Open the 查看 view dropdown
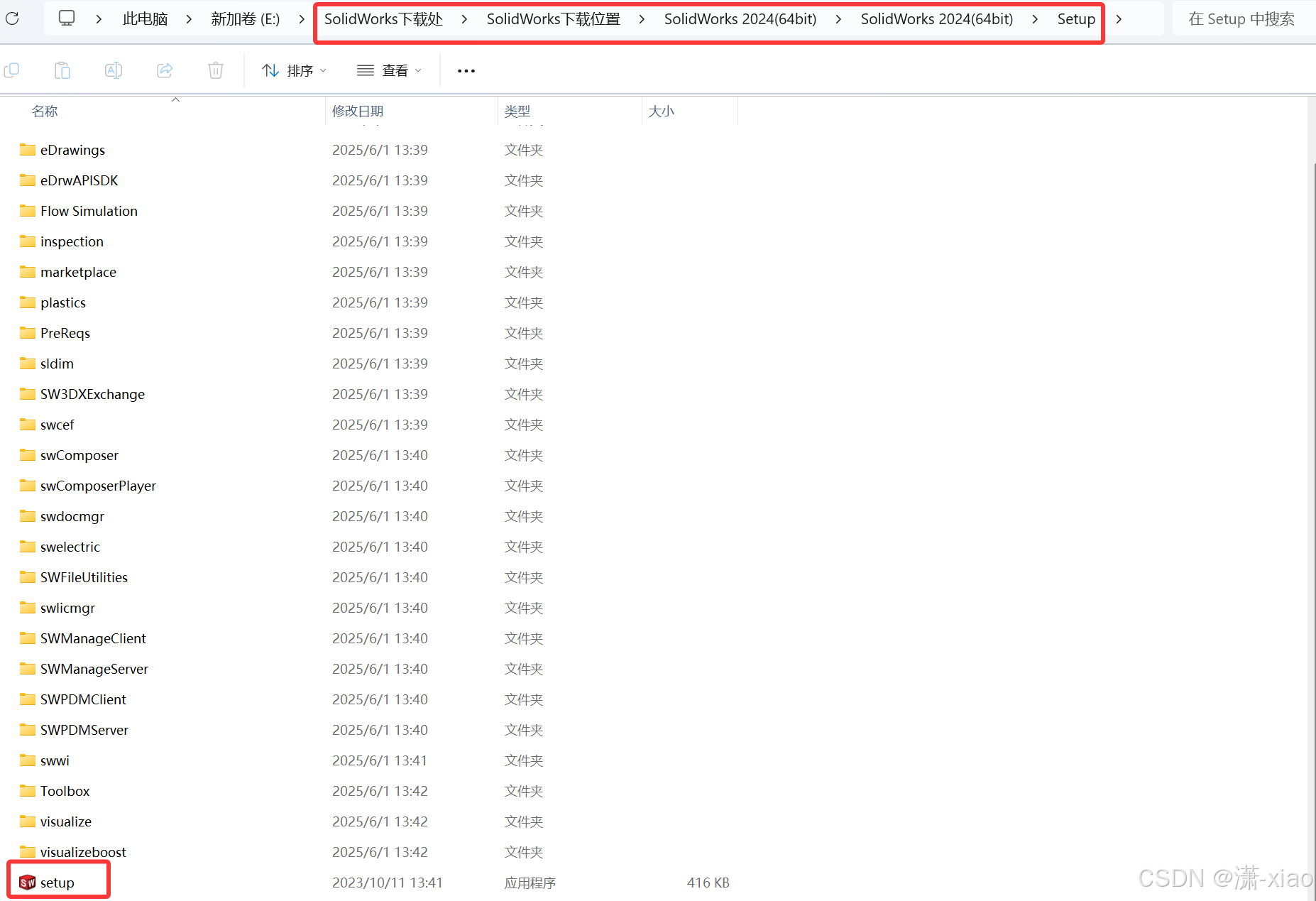 point(389,70)
